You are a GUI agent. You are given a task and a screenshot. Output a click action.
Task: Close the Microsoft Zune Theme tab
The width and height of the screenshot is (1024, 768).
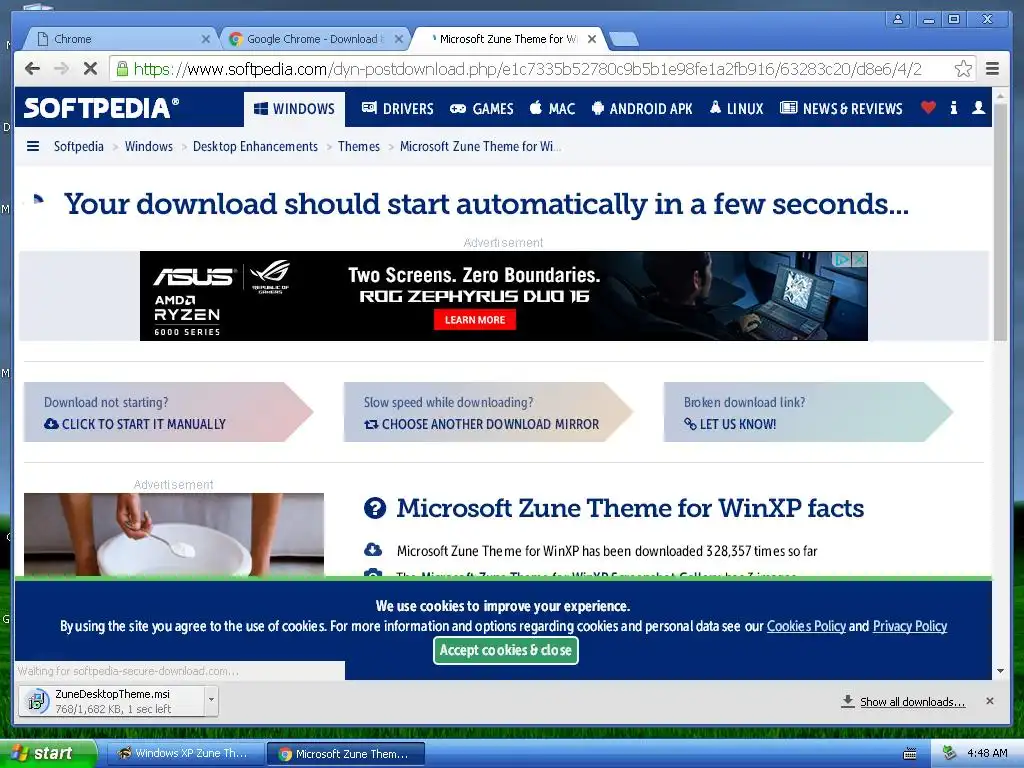(x=592, y=39)
